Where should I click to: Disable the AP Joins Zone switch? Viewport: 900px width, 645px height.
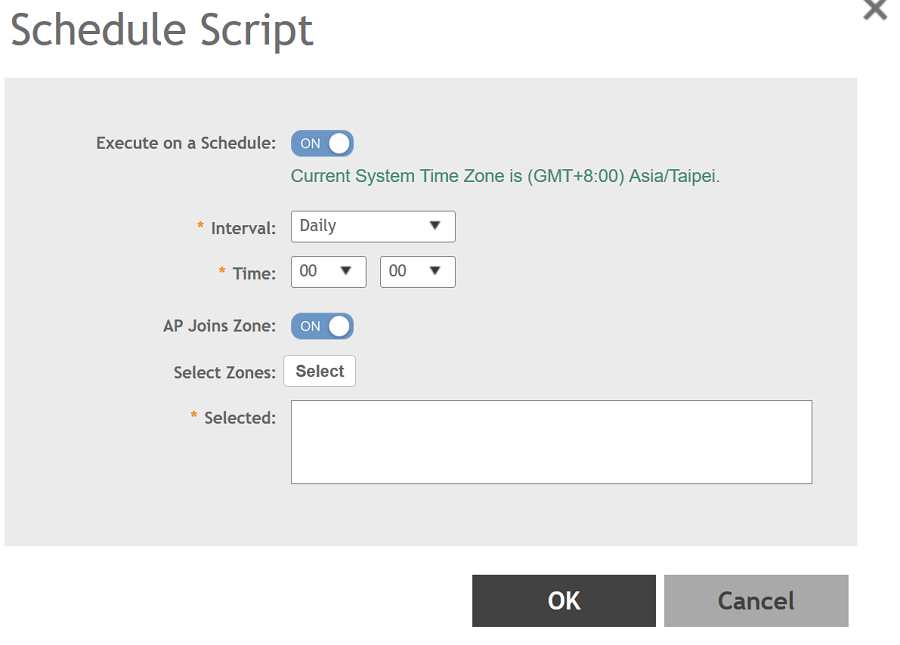click(x=322, y=326)
